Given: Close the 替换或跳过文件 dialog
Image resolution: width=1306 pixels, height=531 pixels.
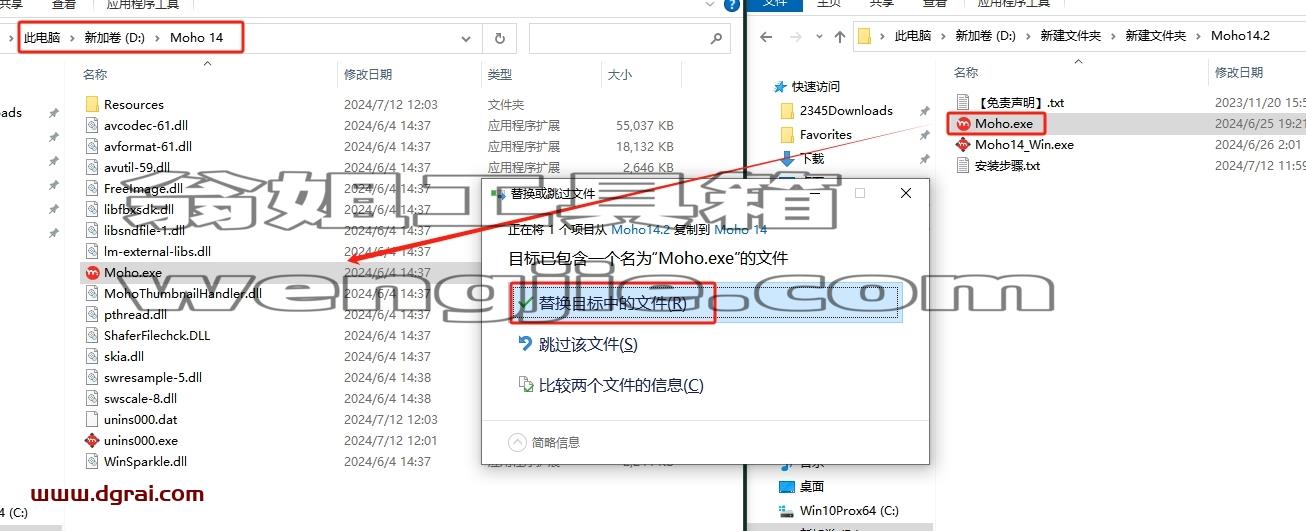Looking at the screenshot, I should 906,193.
